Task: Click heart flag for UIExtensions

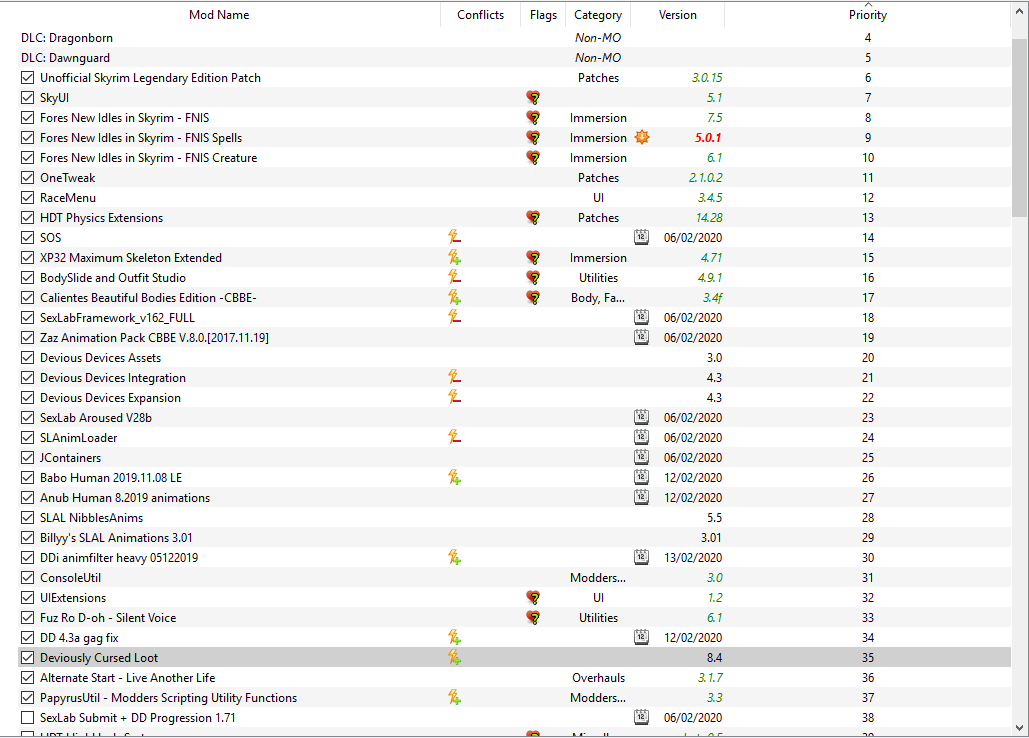Action: [x=534, y=598]
